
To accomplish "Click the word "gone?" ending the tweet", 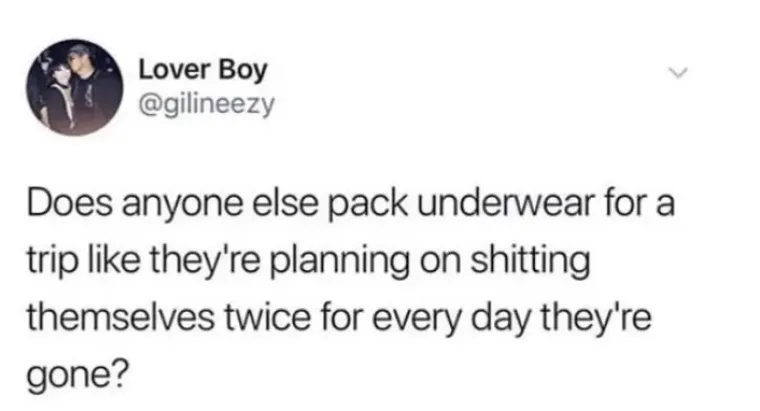I will point(78,375).
